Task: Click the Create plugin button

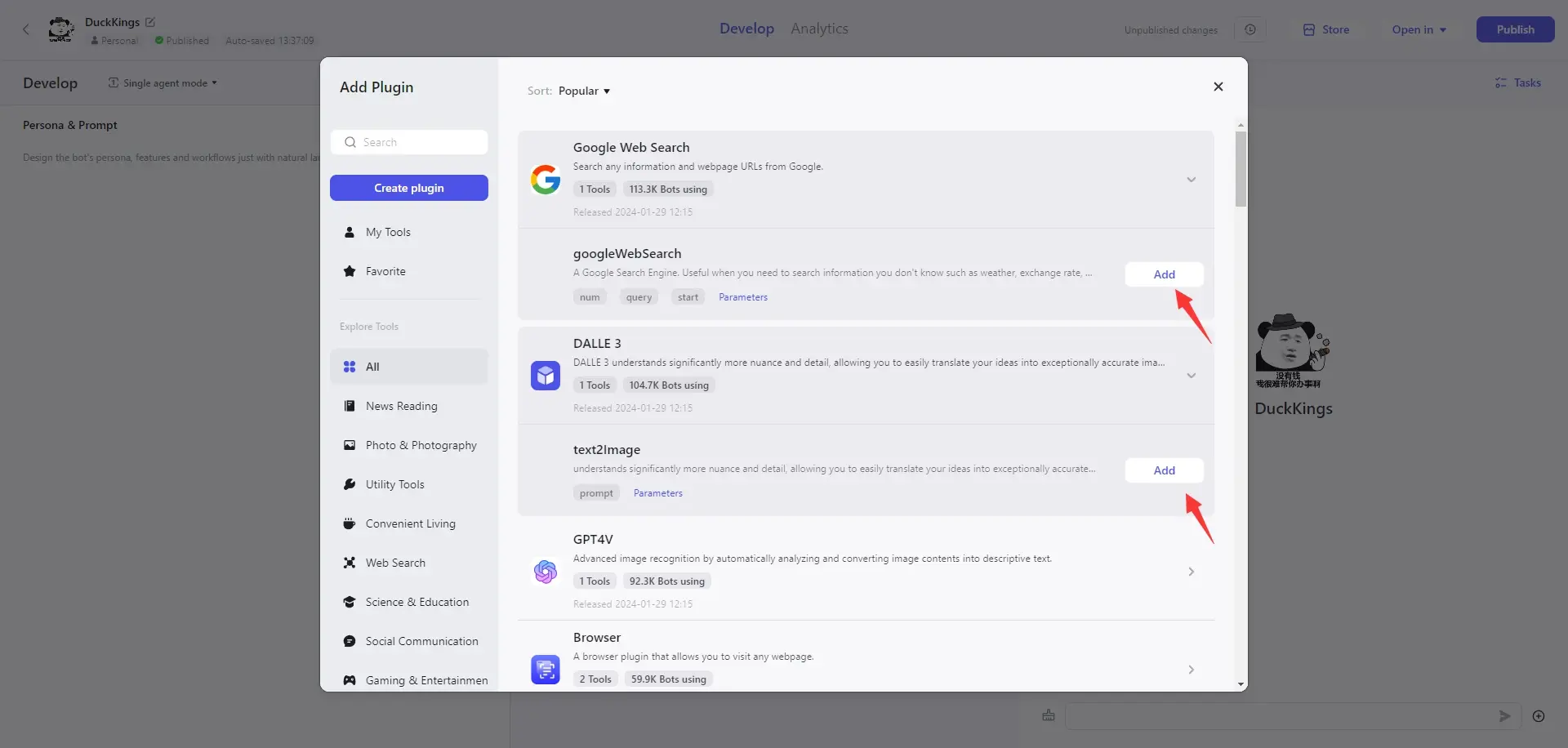Action: pyautogui.click(x=409, y=188)
